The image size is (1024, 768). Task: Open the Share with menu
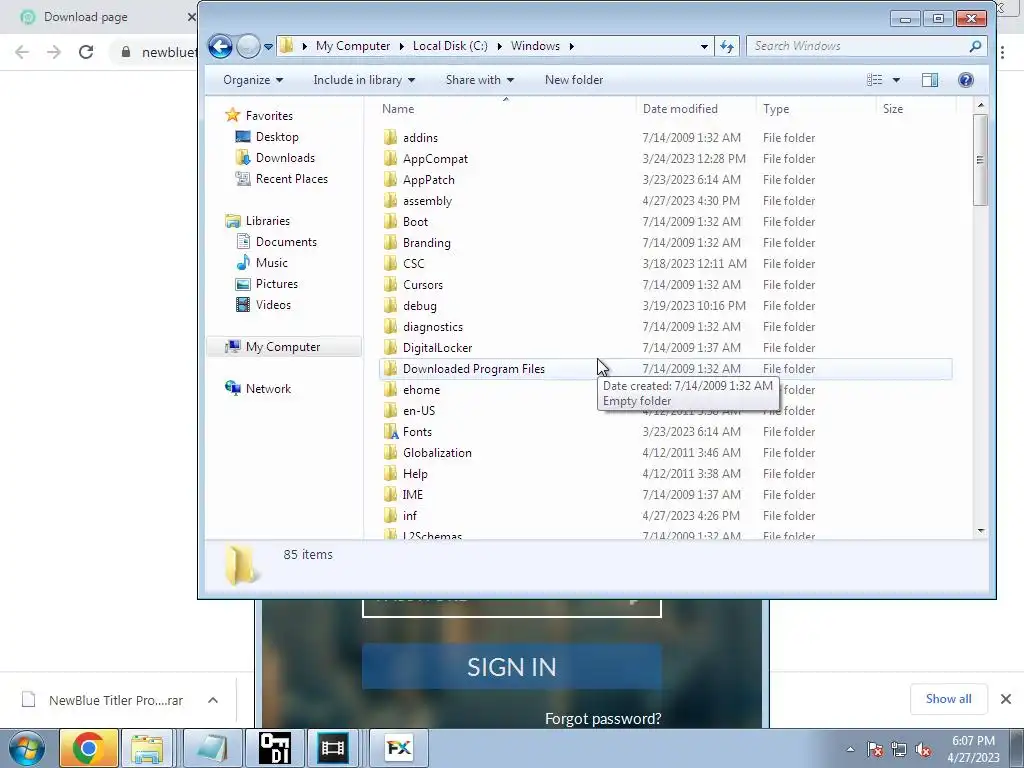point(479,80)
